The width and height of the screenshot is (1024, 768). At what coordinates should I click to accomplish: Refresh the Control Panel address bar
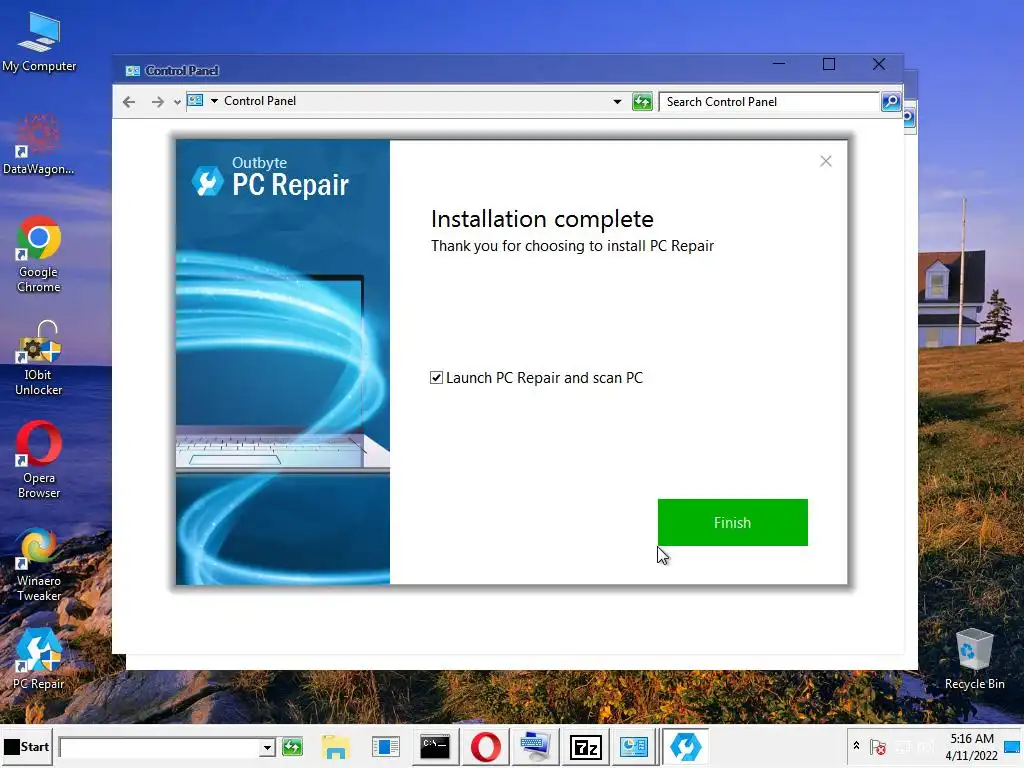642,102
